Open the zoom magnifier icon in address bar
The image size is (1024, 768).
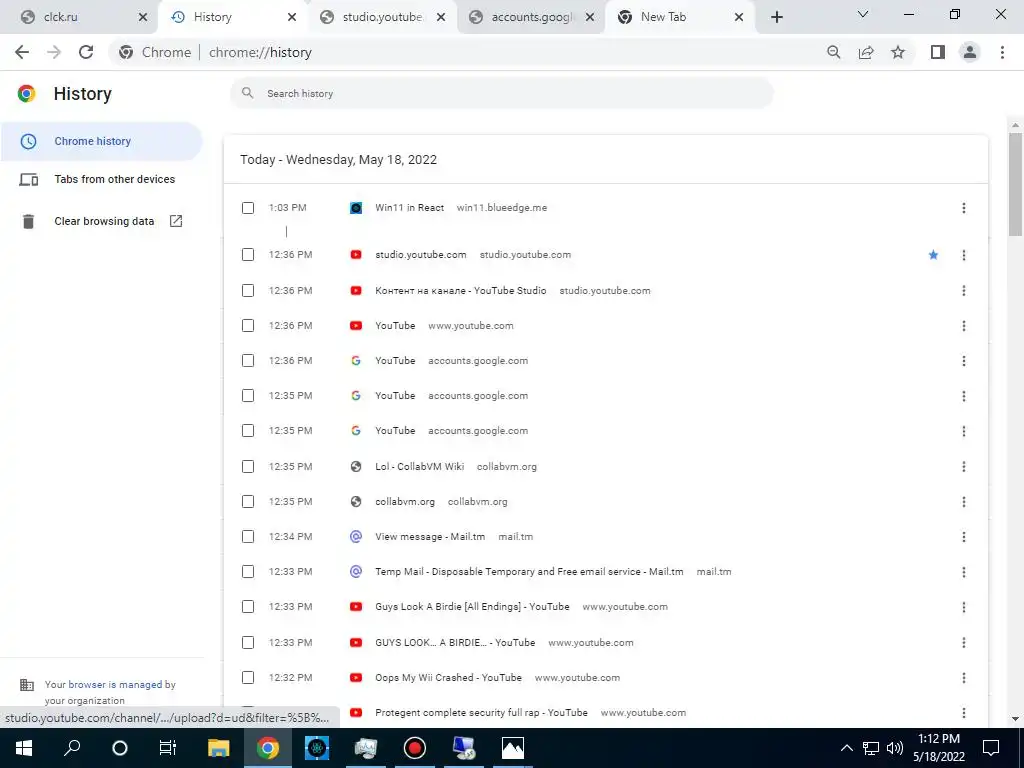coord(833,52)
